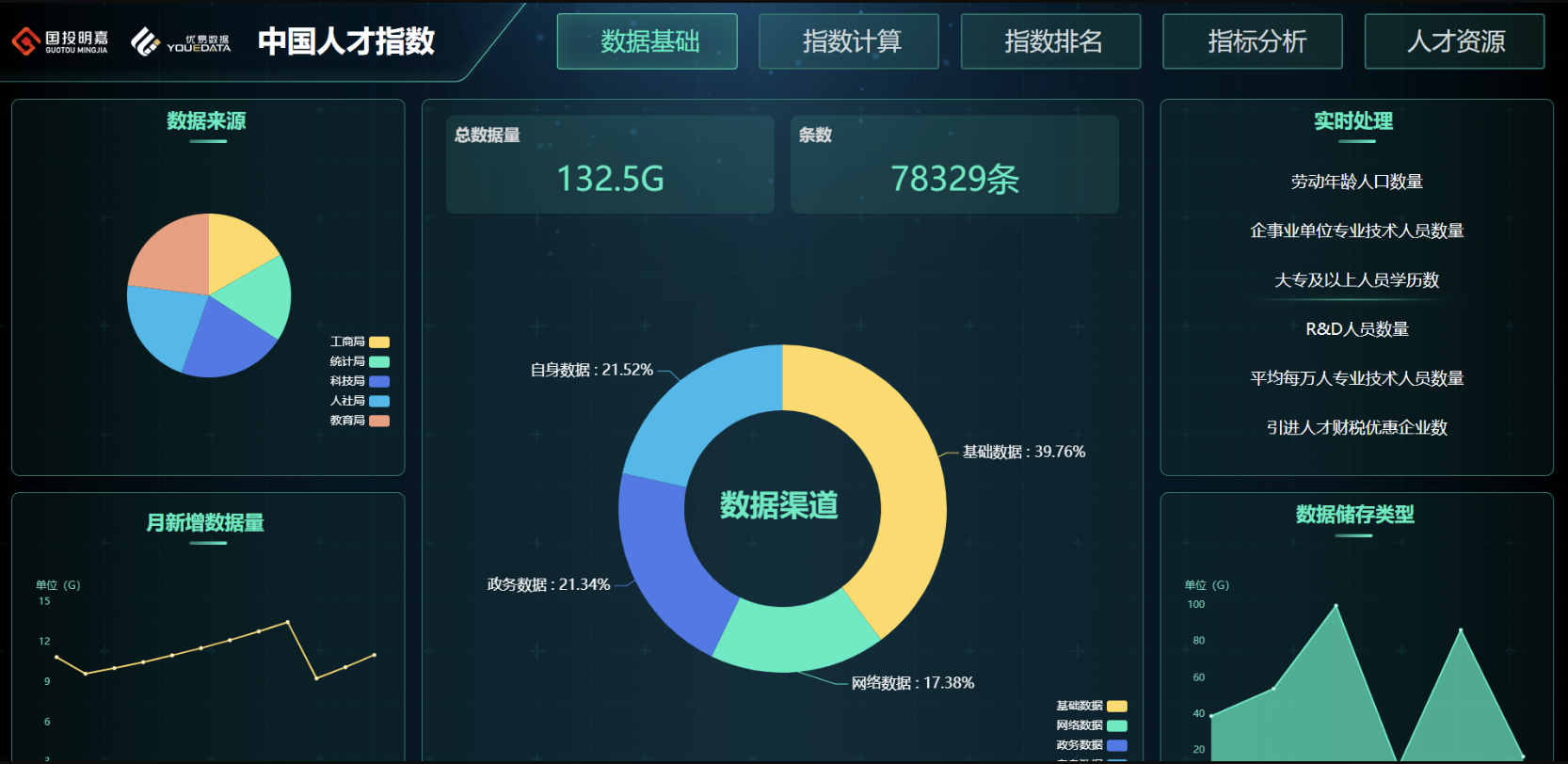Select 大专及以上人员学历数 item

click(1356, 280)
